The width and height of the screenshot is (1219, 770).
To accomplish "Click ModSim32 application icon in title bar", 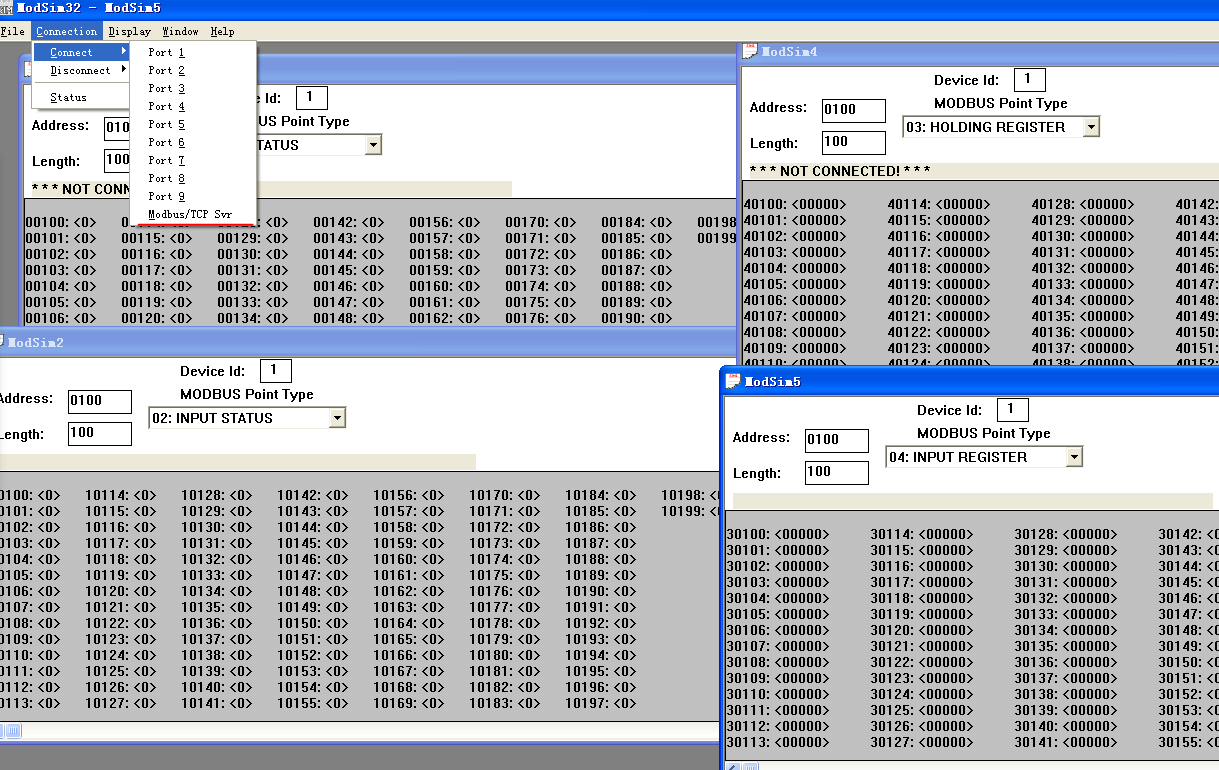I will [x=6, y=7].
